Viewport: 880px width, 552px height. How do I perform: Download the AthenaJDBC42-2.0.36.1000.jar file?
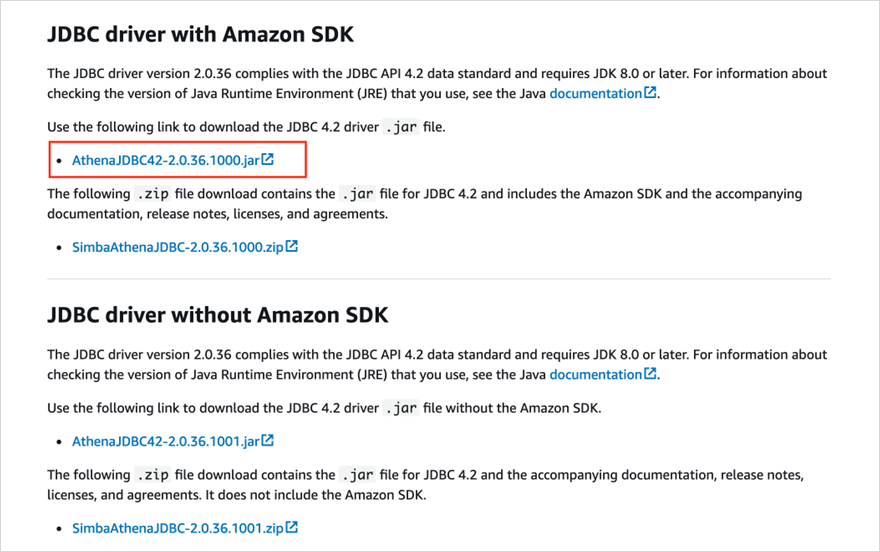click(x=165, y=160)
